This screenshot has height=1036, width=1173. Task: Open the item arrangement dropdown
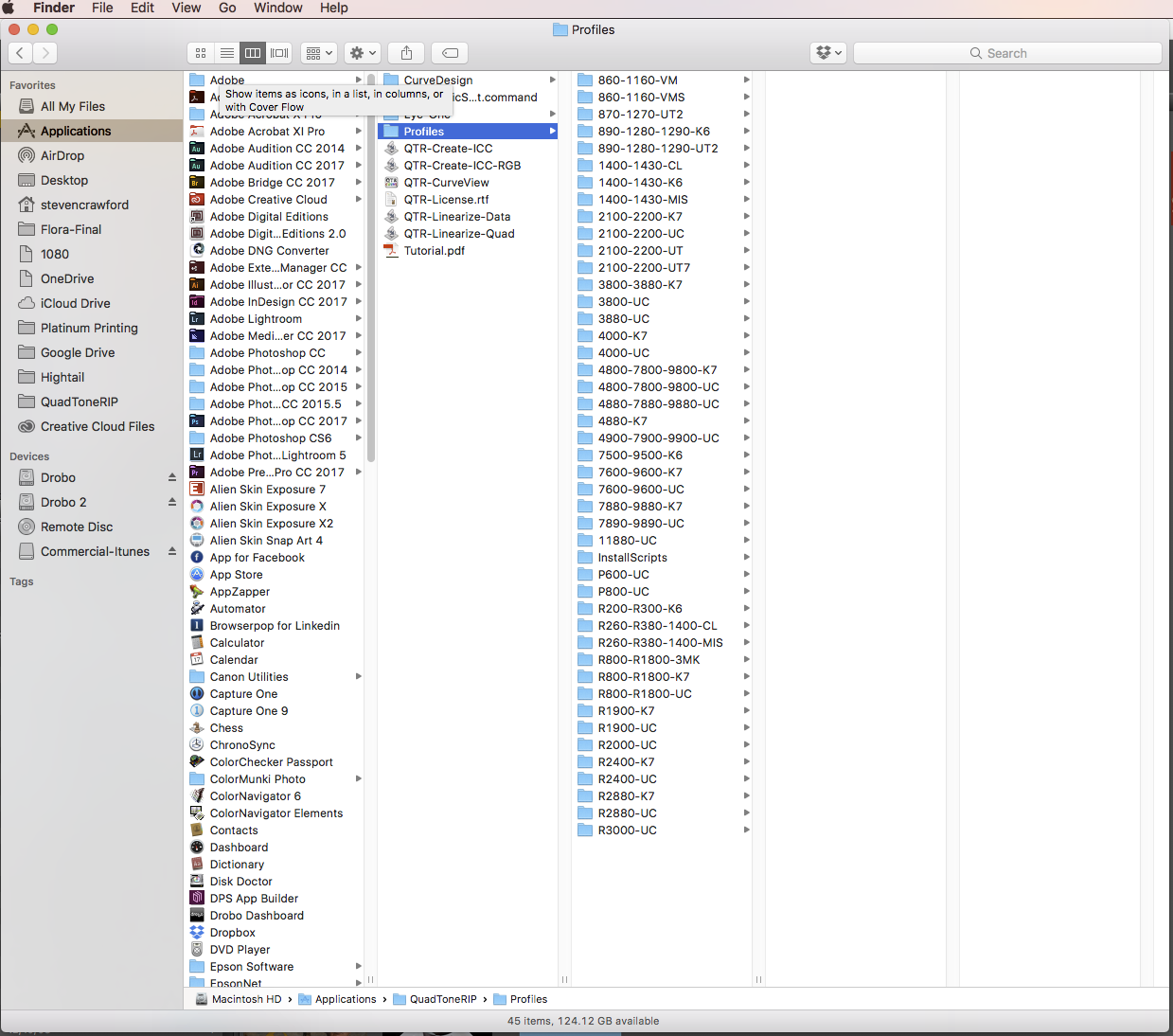(x=318, y=53)
